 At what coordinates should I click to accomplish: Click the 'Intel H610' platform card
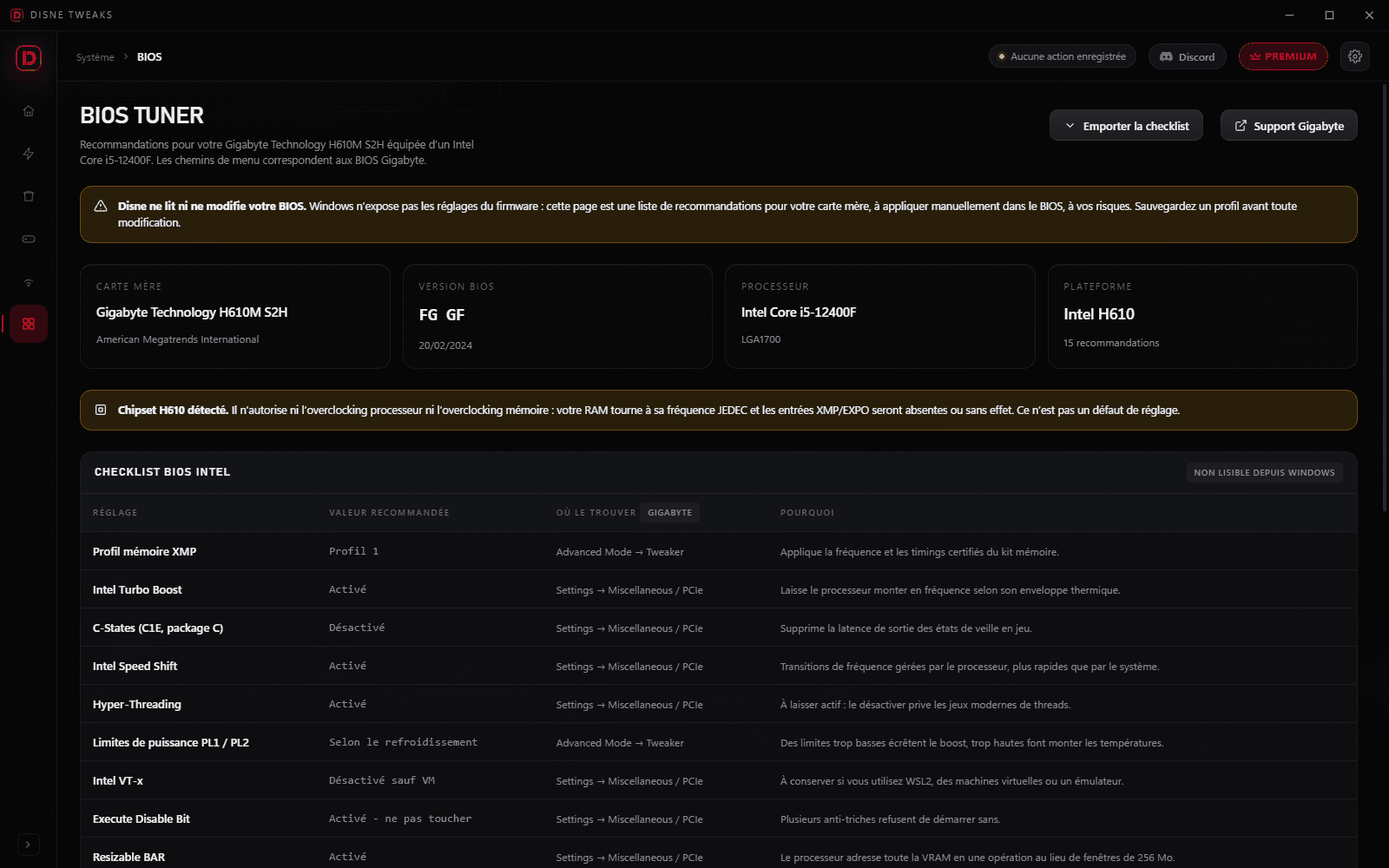pyautogui.click(x=1202, y=317)
